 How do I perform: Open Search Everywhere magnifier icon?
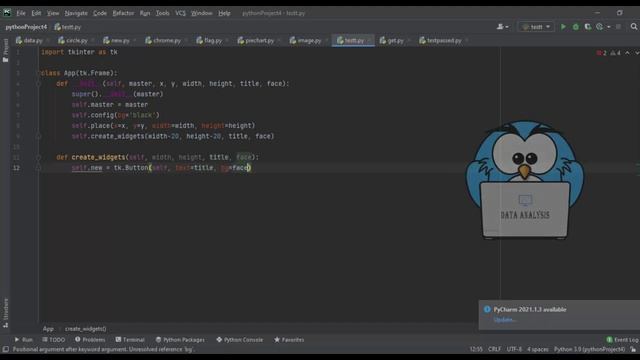coord(633,27)
